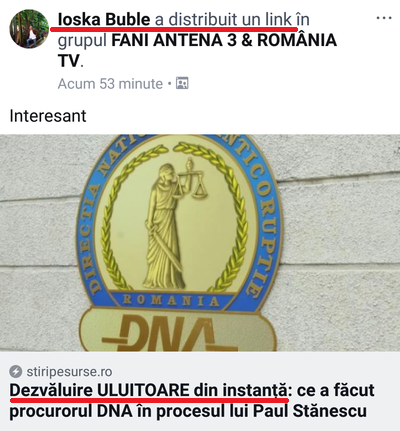Image resolution: width=400 pixels, height=431 pixels.
Task: Open the DNA plaque link preview image
Action: 200,243
